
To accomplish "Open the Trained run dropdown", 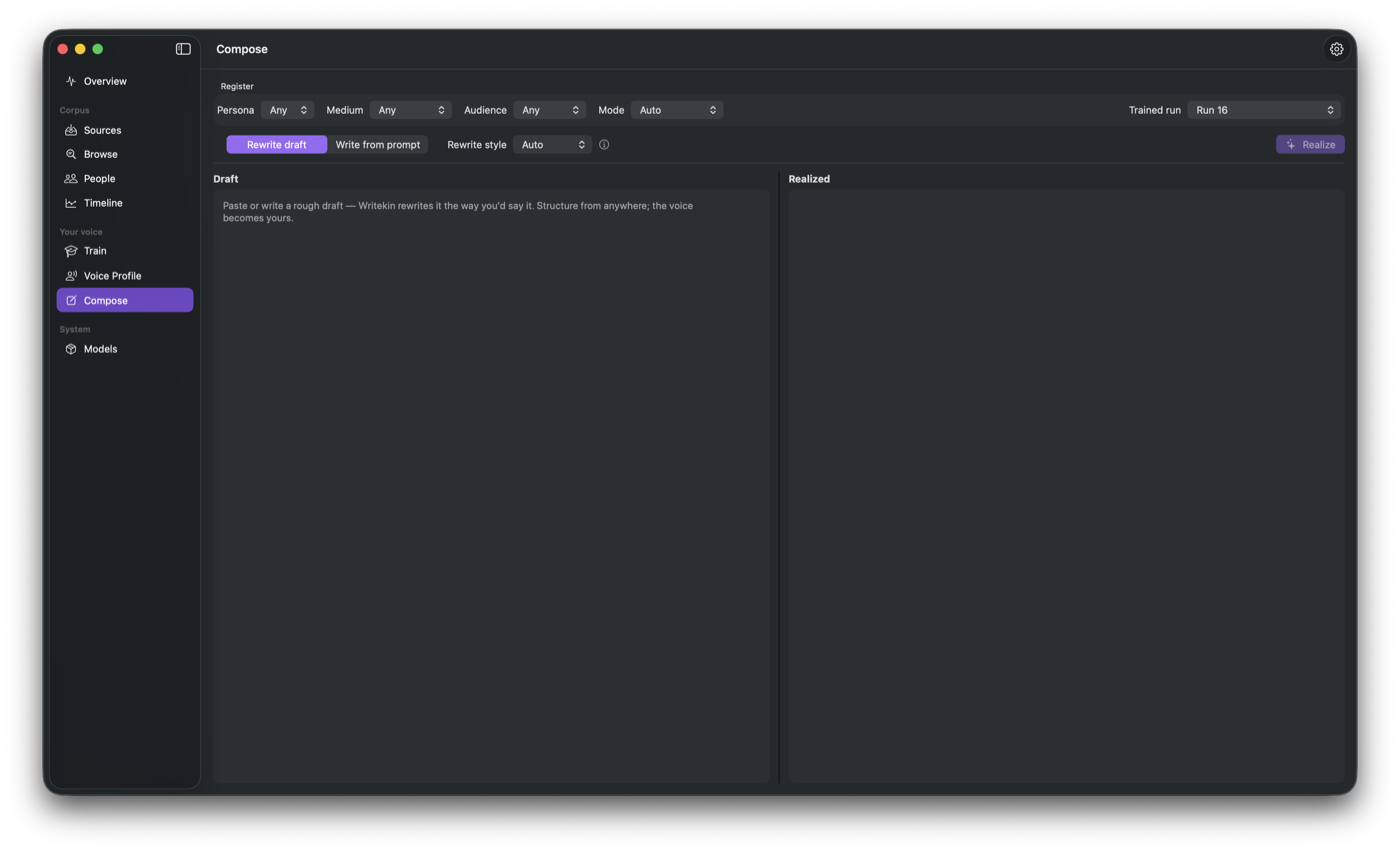I will (1264, 110).
